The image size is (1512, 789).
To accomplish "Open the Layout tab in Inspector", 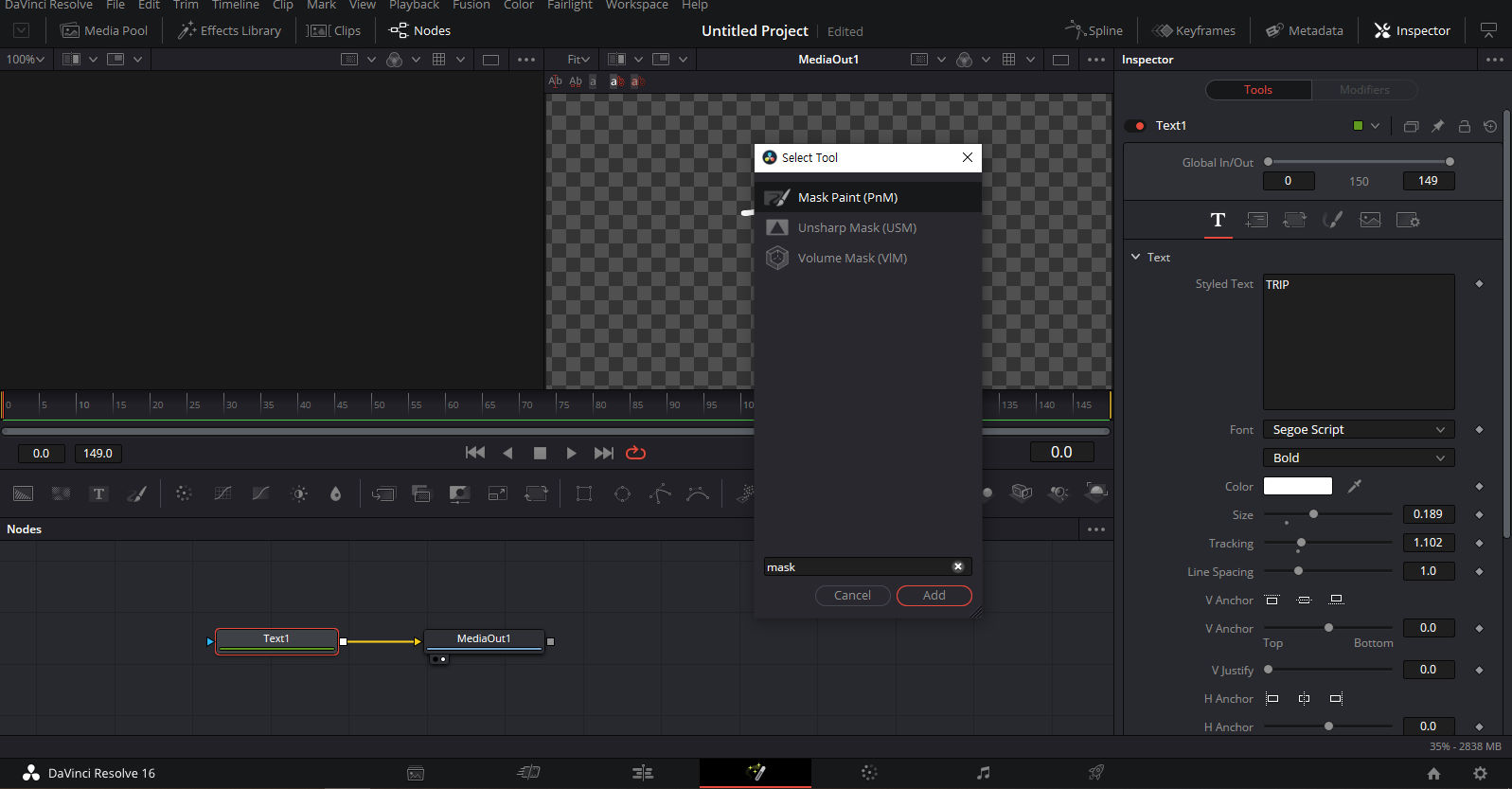I will (x=1256, y=220).
